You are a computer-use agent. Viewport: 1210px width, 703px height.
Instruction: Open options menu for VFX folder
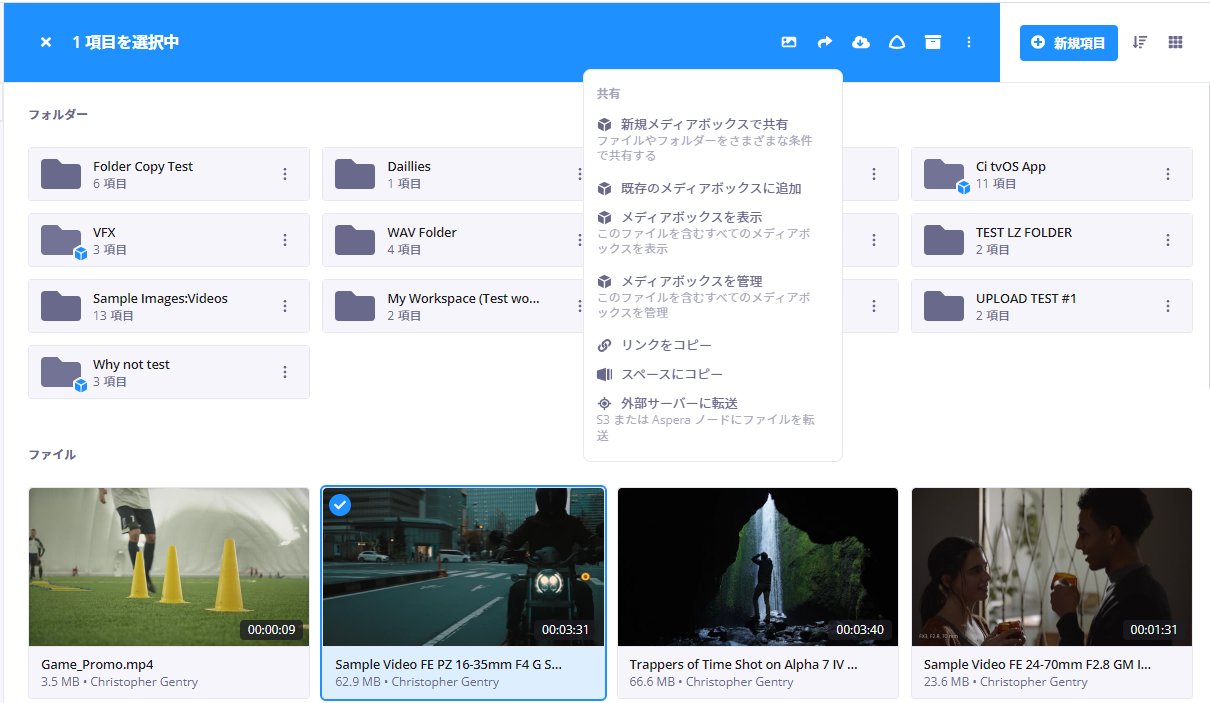pos(285,240)
